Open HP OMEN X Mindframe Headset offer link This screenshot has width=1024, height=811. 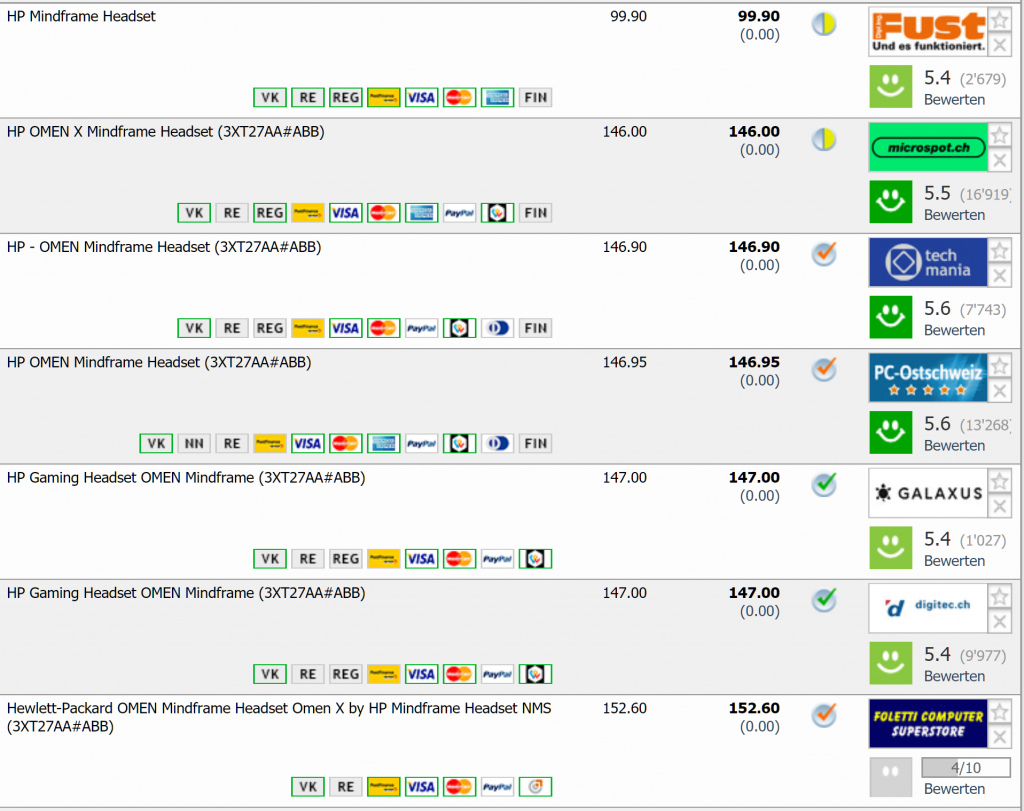pyautogui.click(x=165, y=132)
